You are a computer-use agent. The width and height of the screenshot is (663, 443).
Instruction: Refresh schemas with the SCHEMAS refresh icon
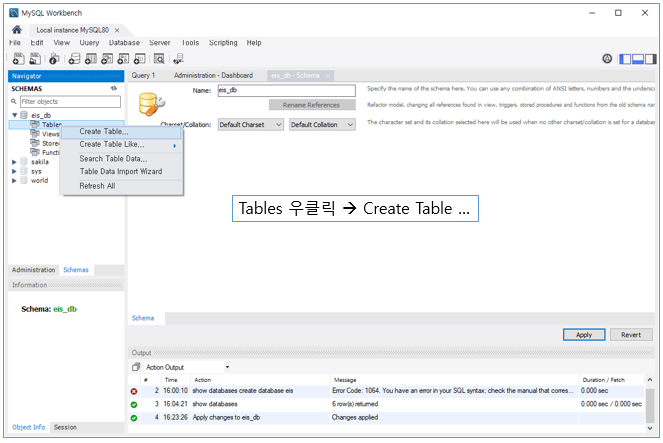114,88
